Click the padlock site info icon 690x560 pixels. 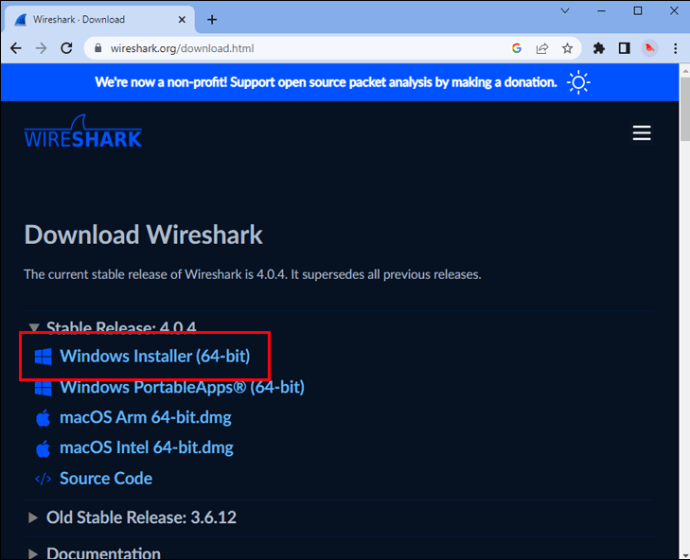pyautogui.click(x=98, y=48)
